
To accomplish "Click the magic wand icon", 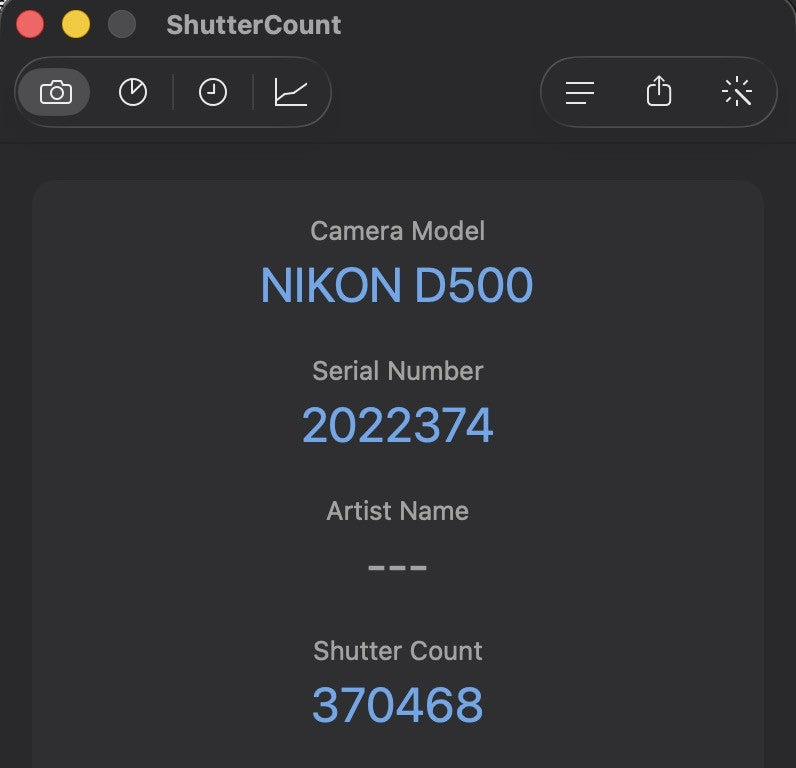I will coord(737,92).
